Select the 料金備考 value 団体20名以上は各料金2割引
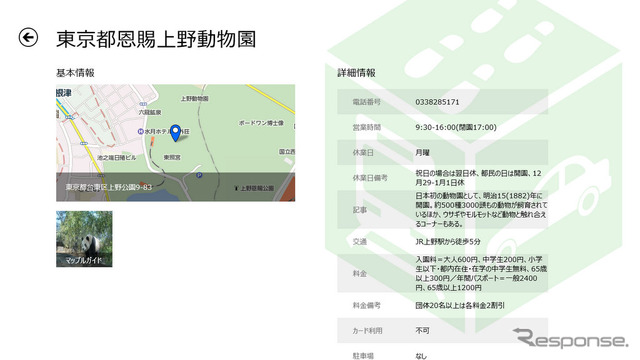The image size is (640, 360). (x=460, y=305)
